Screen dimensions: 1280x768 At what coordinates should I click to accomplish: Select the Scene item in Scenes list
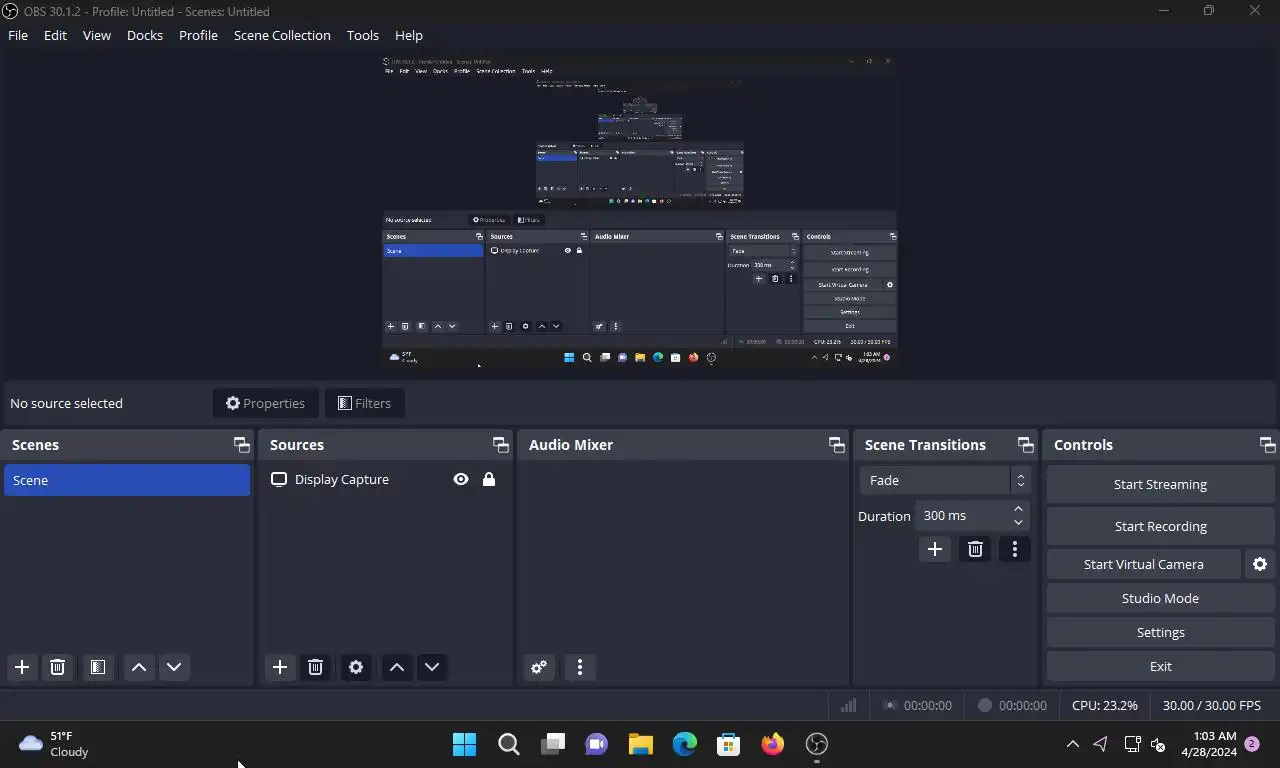coord(127,480)
